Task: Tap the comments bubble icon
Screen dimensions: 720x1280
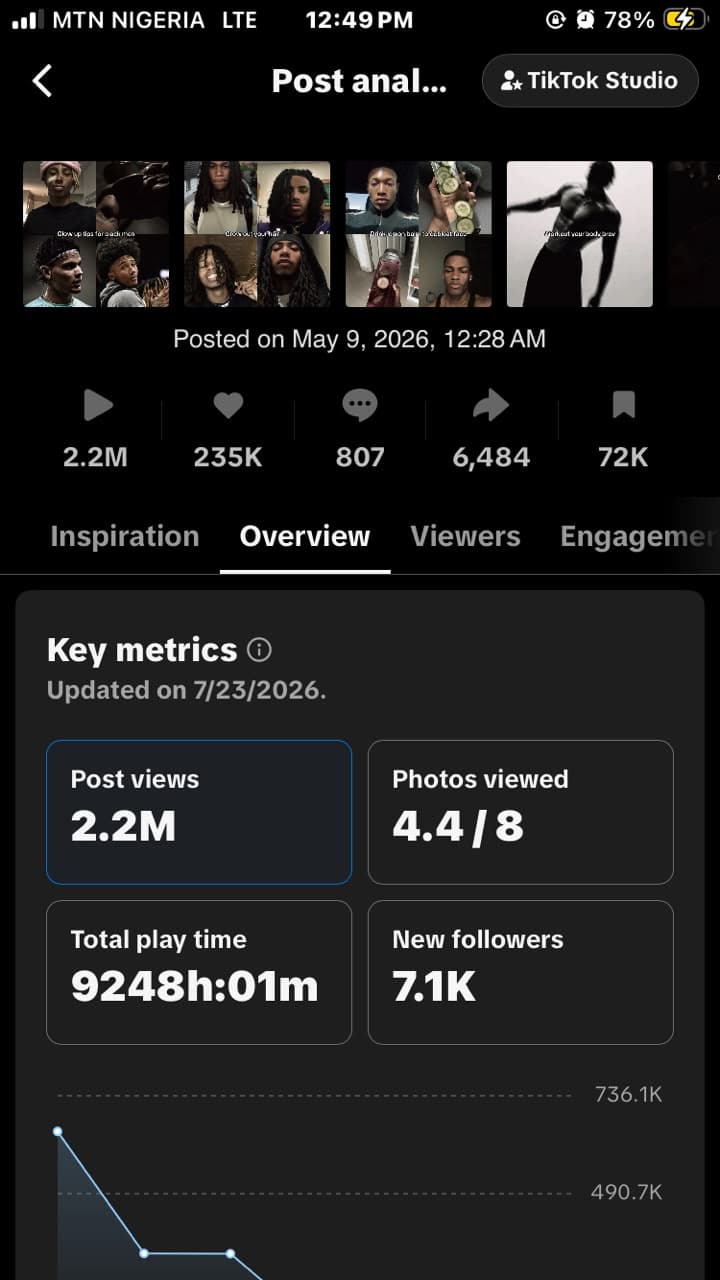Action: point(360,405)
